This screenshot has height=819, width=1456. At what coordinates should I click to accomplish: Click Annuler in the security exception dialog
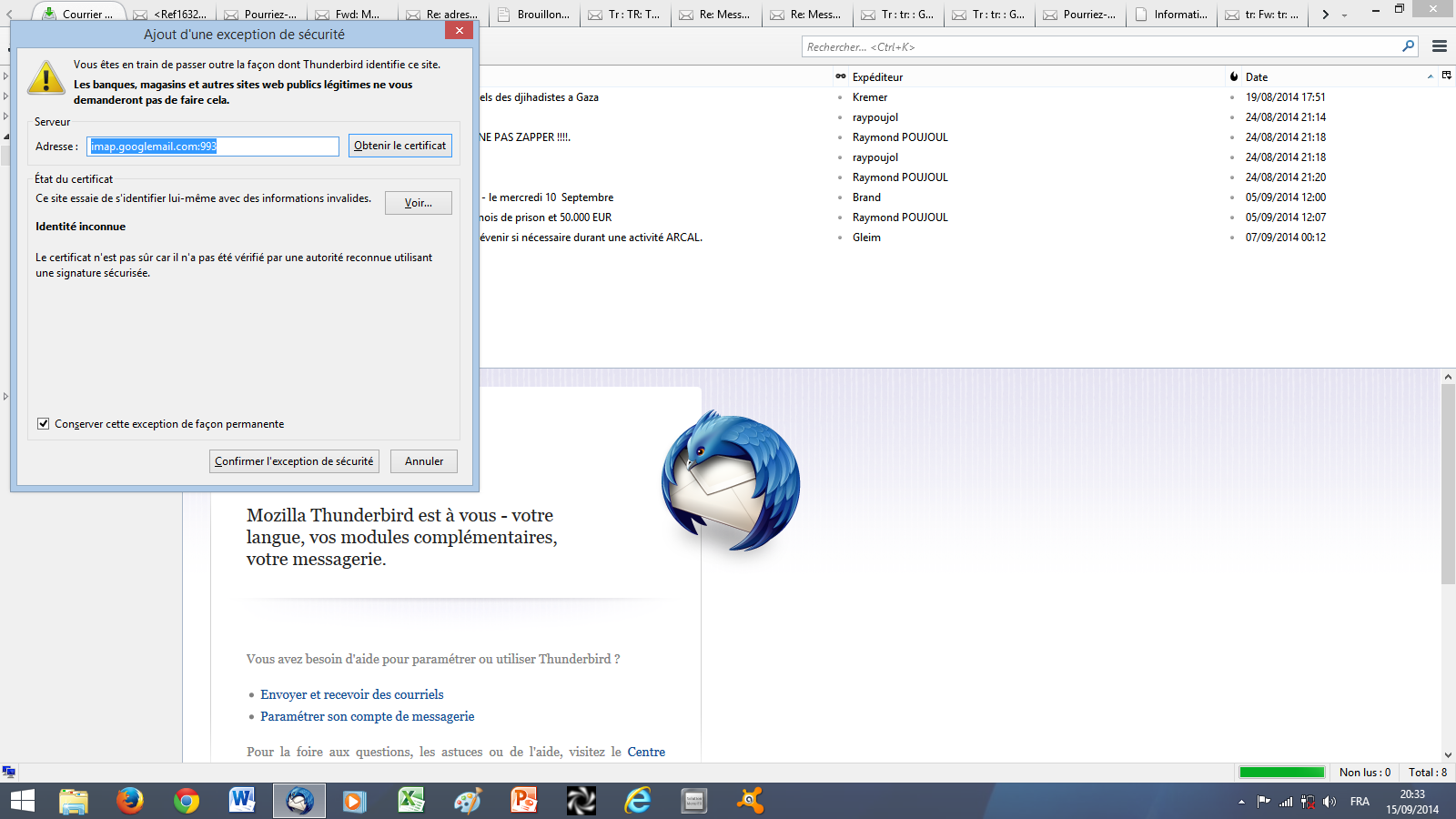[x=424, y=461]
